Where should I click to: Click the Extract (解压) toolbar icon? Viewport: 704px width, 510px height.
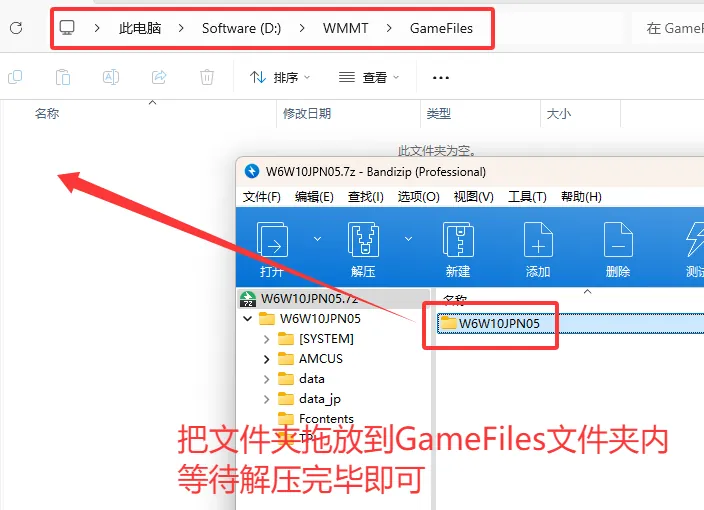pos(363,241)
